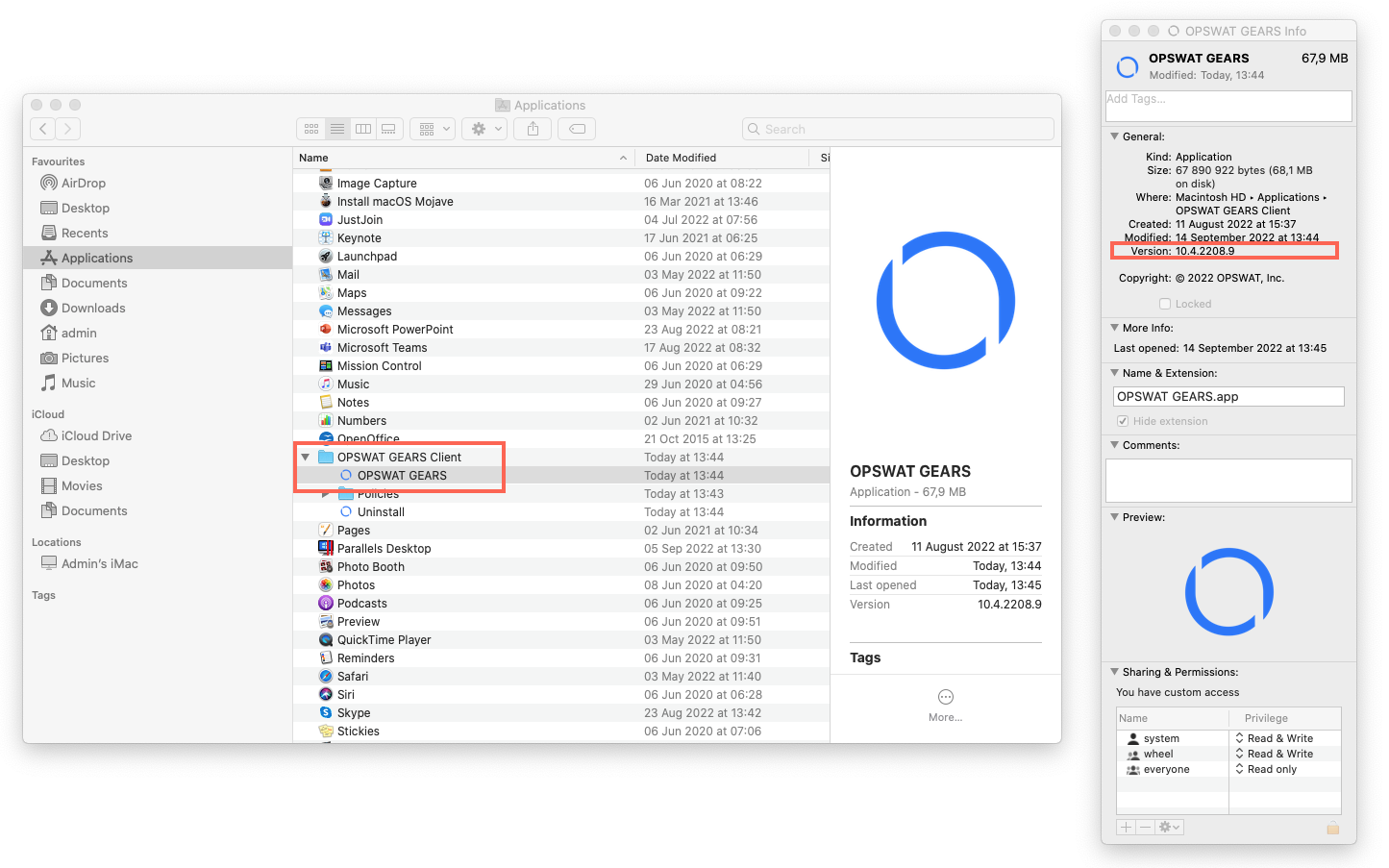Click the More button in preview pane
The width and height of the screenshot is (1389, 868).
pyautogui.click(x=945, y=705)
